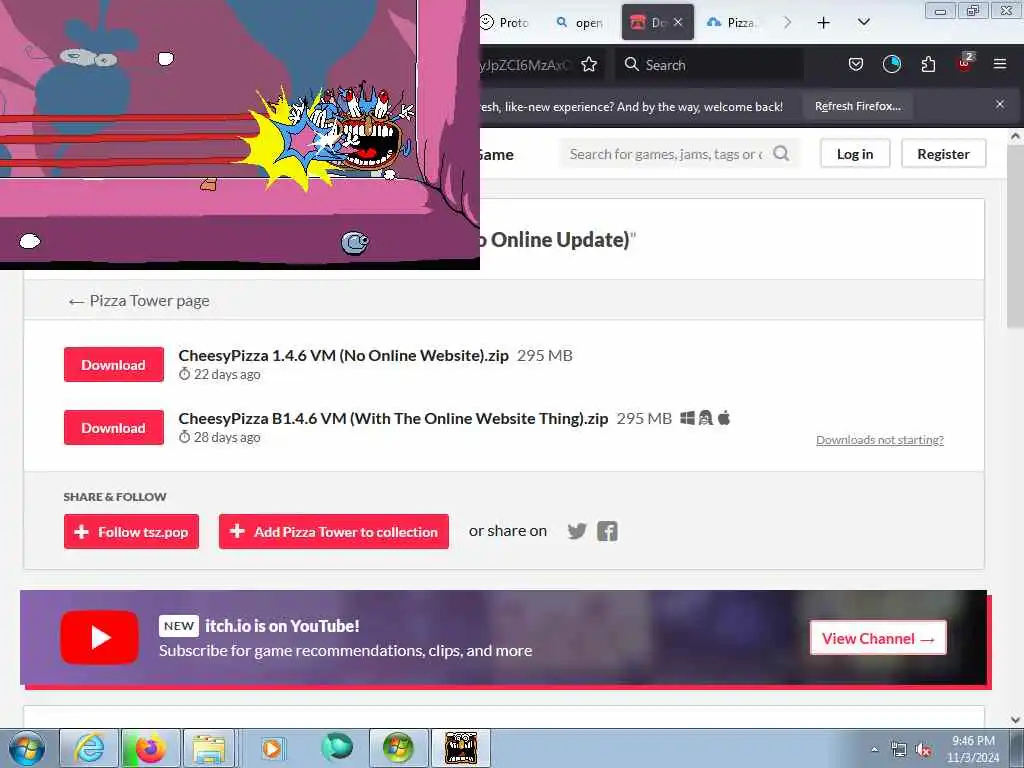Open Windows Media Player from taskbar
The width and height of the screenshot is (1024, 768).
272,748
